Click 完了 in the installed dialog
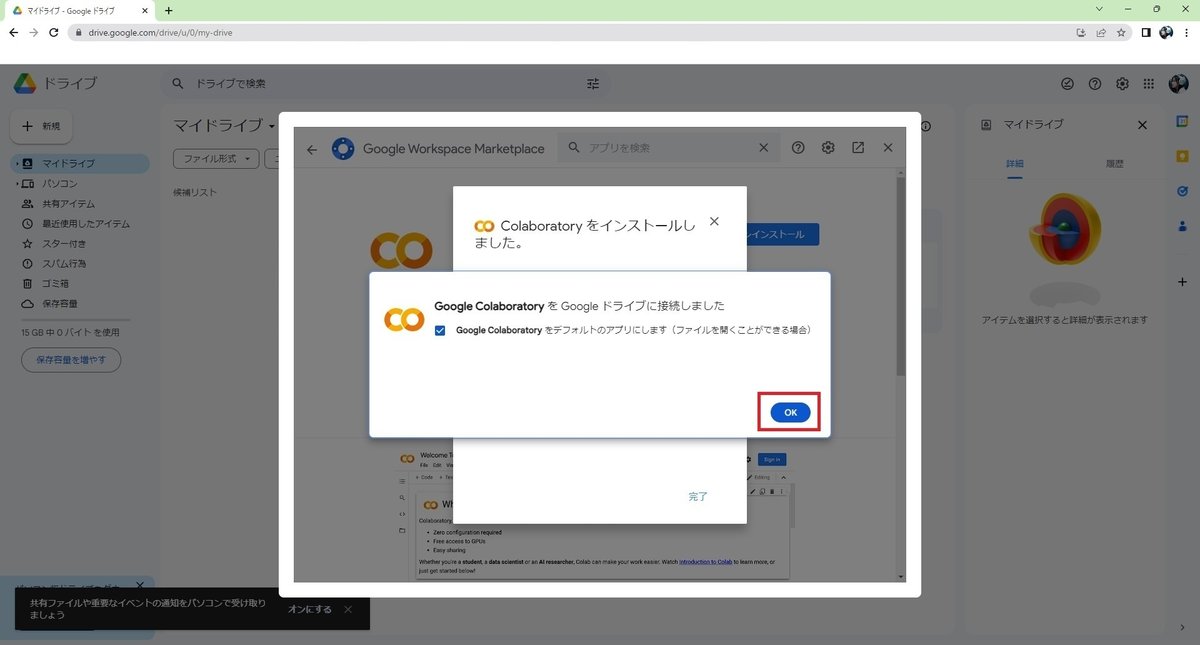1200x645 pixels. [x=698, y=496]
